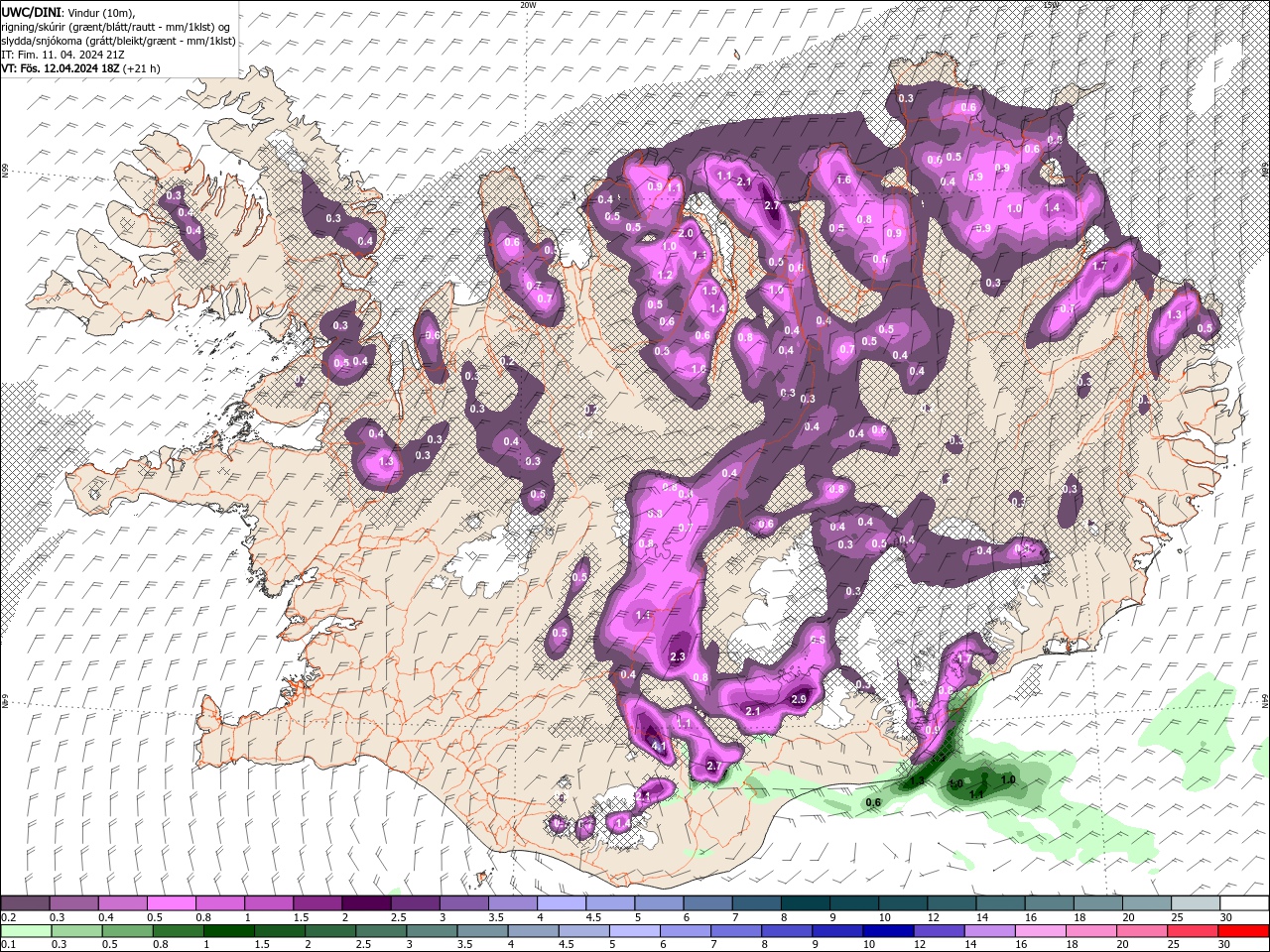Select the medium green 0.8–1 rain swatch
The width and height of the screenshot is (1270, 952).
(x=178, y=931)
